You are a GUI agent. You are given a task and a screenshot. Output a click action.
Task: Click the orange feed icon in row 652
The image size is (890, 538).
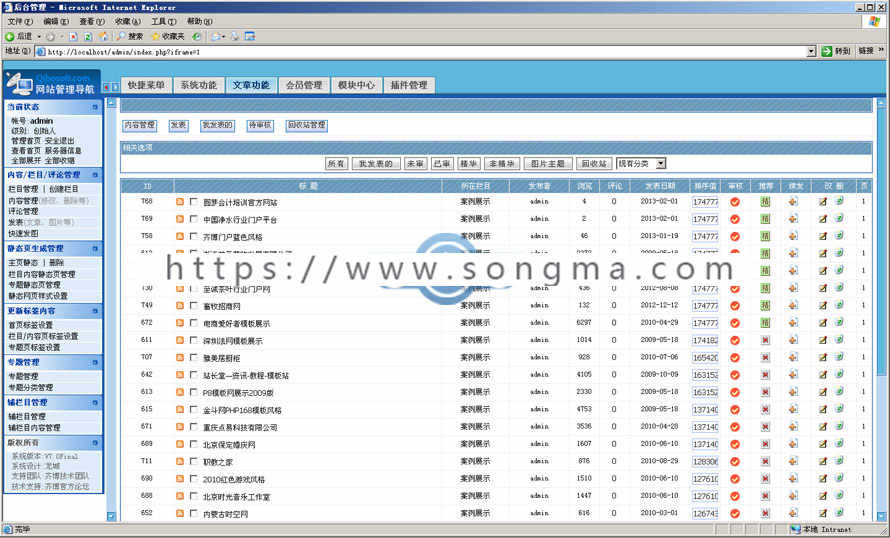[x=180, y=514]
